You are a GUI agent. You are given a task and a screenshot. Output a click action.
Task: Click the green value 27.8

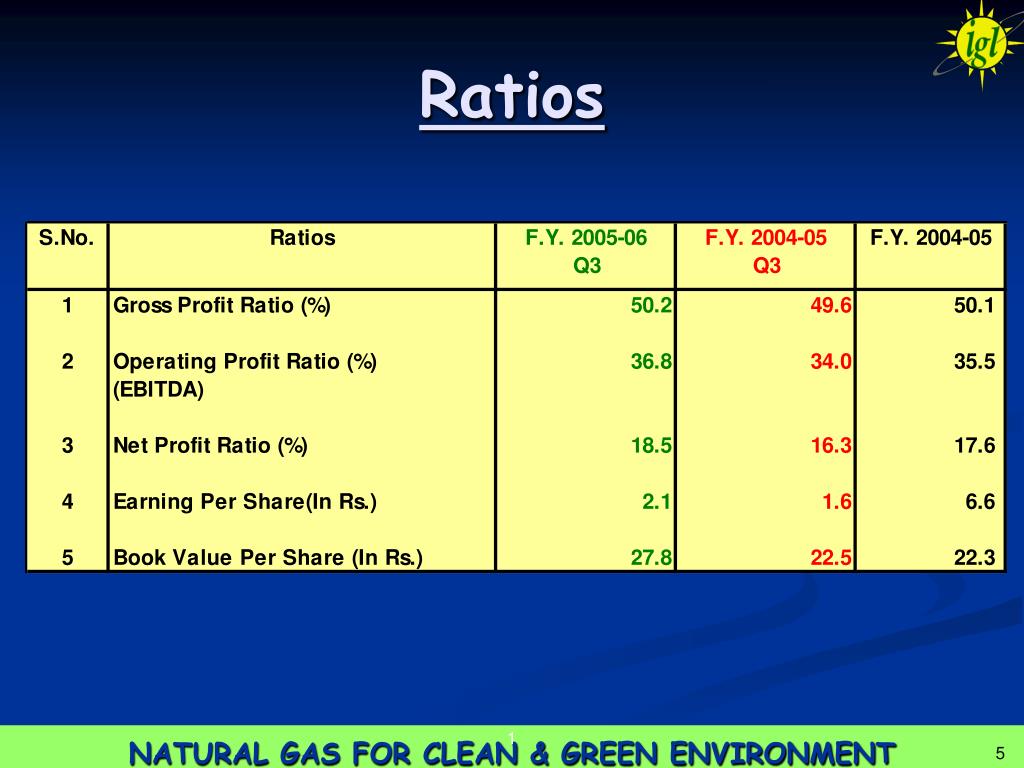(651, 558)
